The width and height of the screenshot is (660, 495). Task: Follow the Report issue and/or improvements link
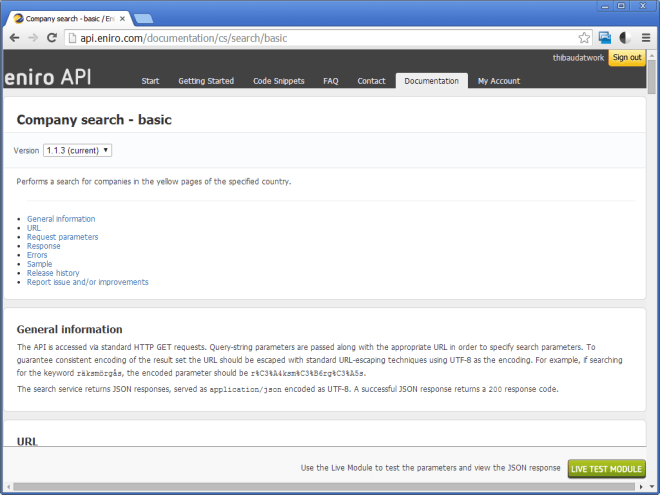87,282
